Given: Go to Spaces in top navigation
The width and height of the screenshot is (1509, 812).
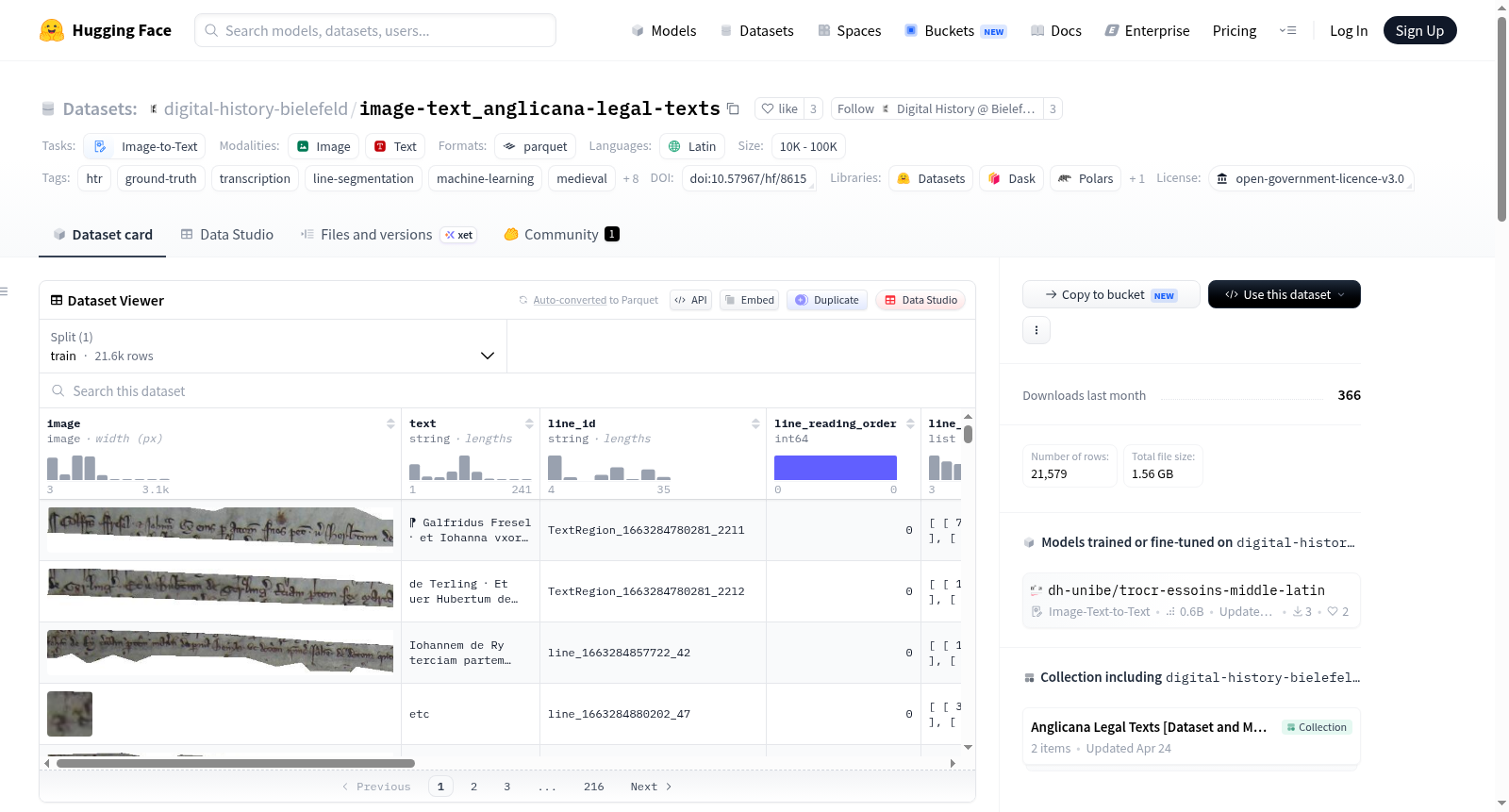Looking at the screenshot, I should (849, 30).
